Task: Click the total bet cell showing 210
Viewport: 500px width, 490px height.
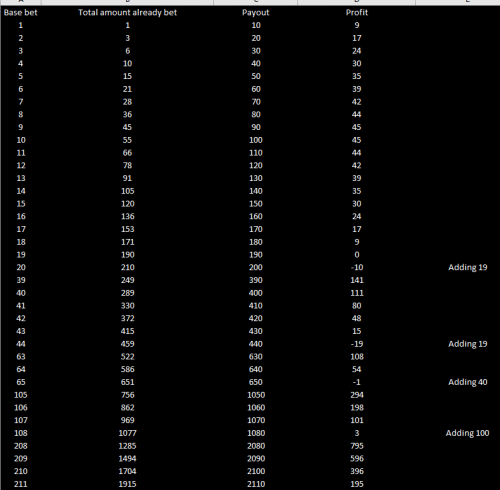Action: (127, 267)
